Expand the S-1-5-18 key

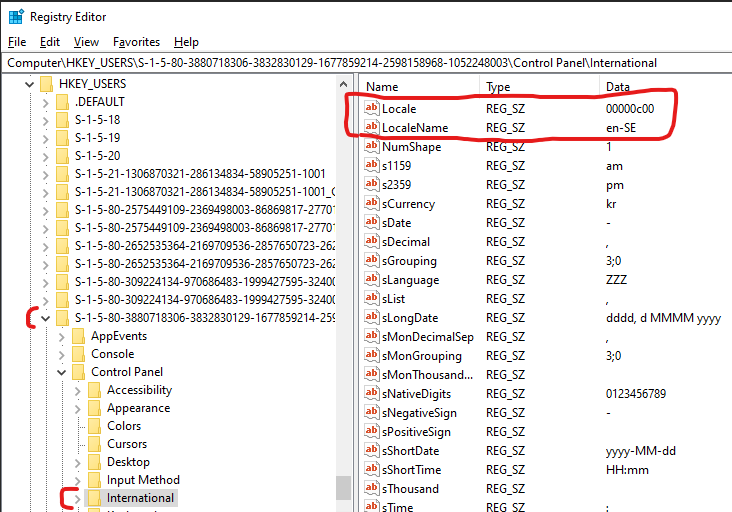45,120
